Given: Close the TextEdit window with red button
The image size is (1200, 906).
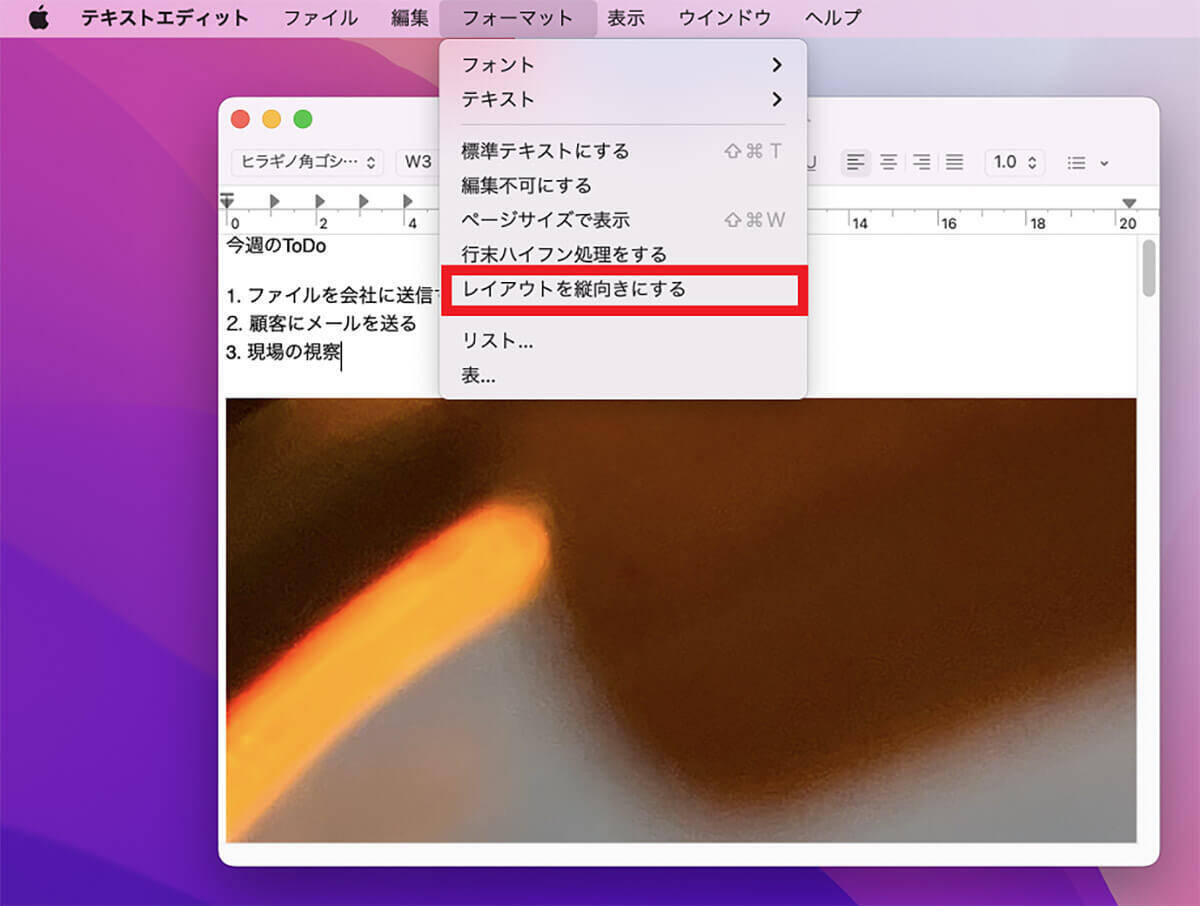Looking at the screenshot, I should 240,119.
